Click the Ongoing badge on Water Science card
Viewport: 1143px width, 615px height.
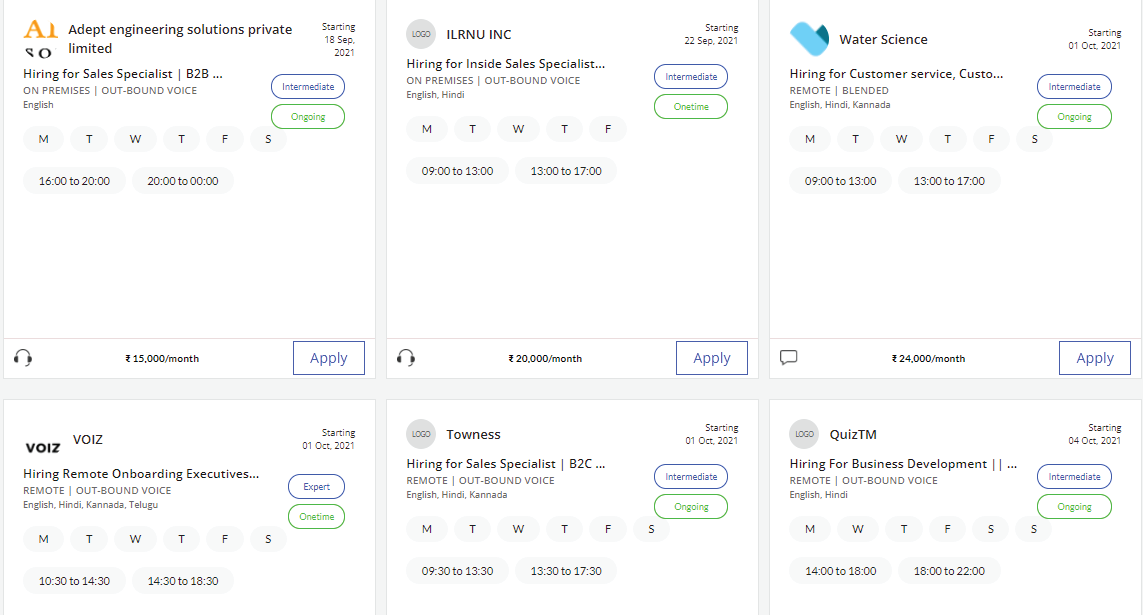click(x=1074, y=117)
